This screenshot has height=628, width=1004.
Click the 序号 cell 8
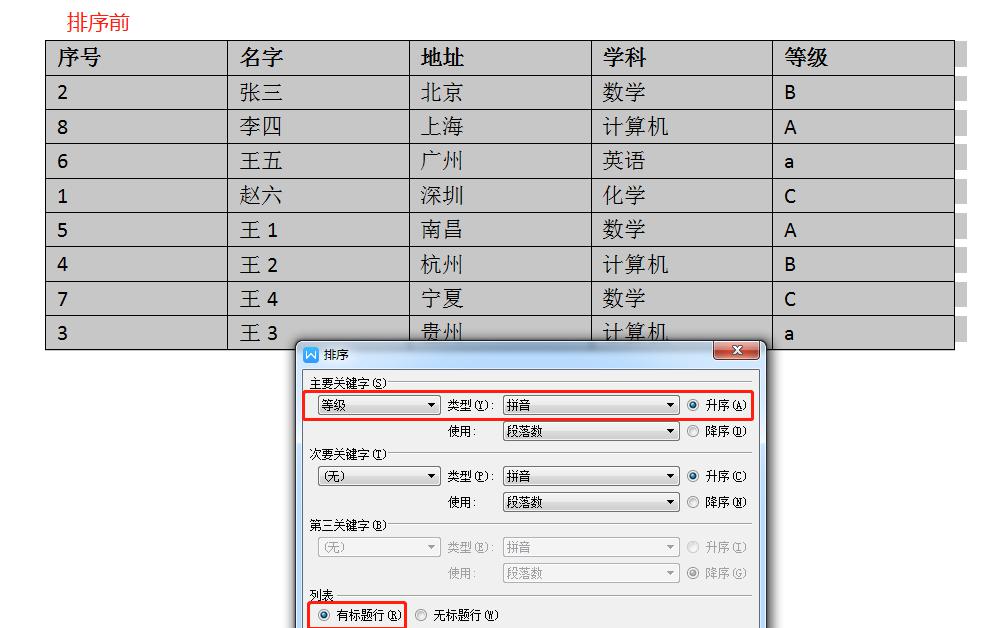pos(136,127)
